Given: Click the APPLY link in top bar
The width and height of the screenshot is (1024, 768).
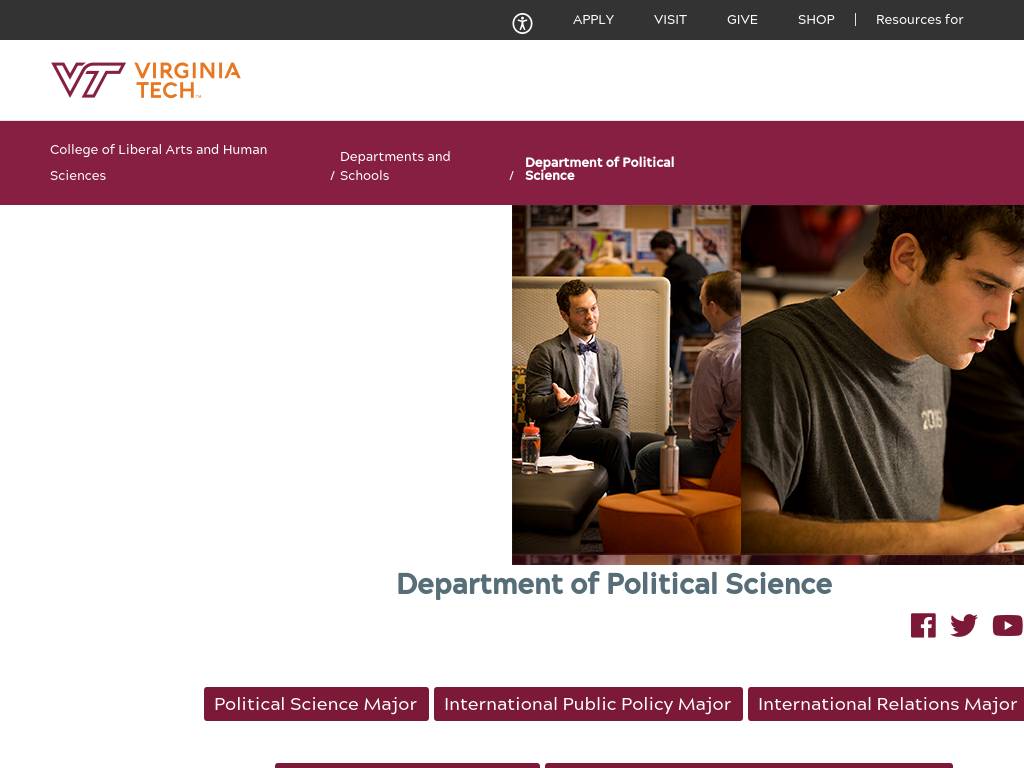Looking at the screenshot, I should click(593, 19).
